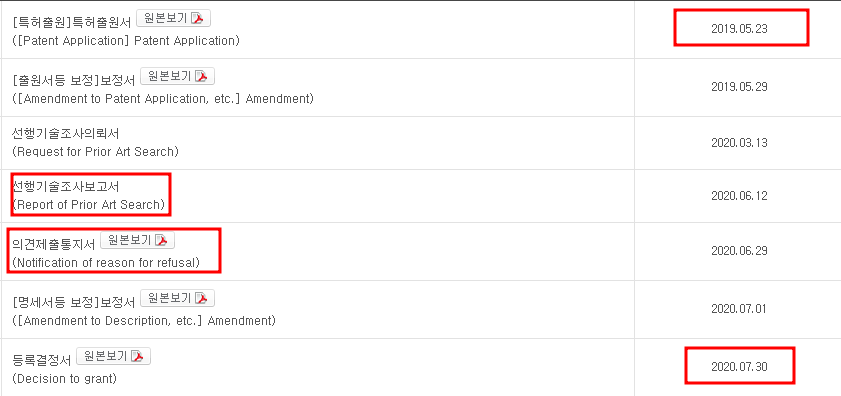The height and width of the screenshot is (396, 841).
Task: Select the 선행기술조사보고서 document title
Action: pos(65,187)
